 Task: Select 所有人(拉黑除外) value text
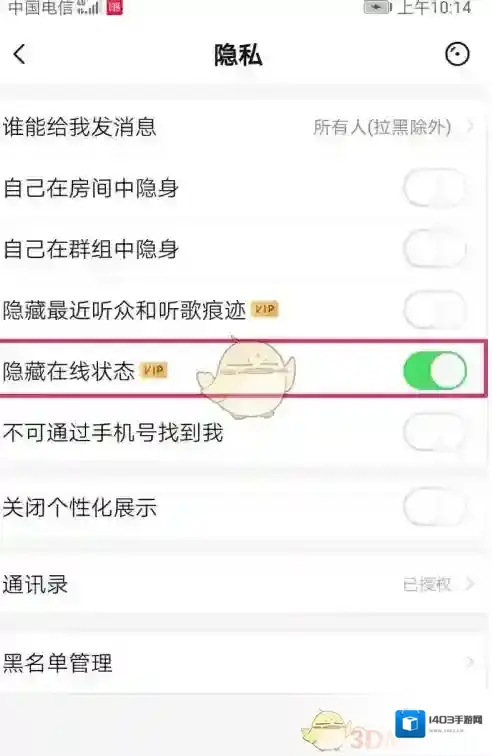pyautogui.click(x=382, y=127)
